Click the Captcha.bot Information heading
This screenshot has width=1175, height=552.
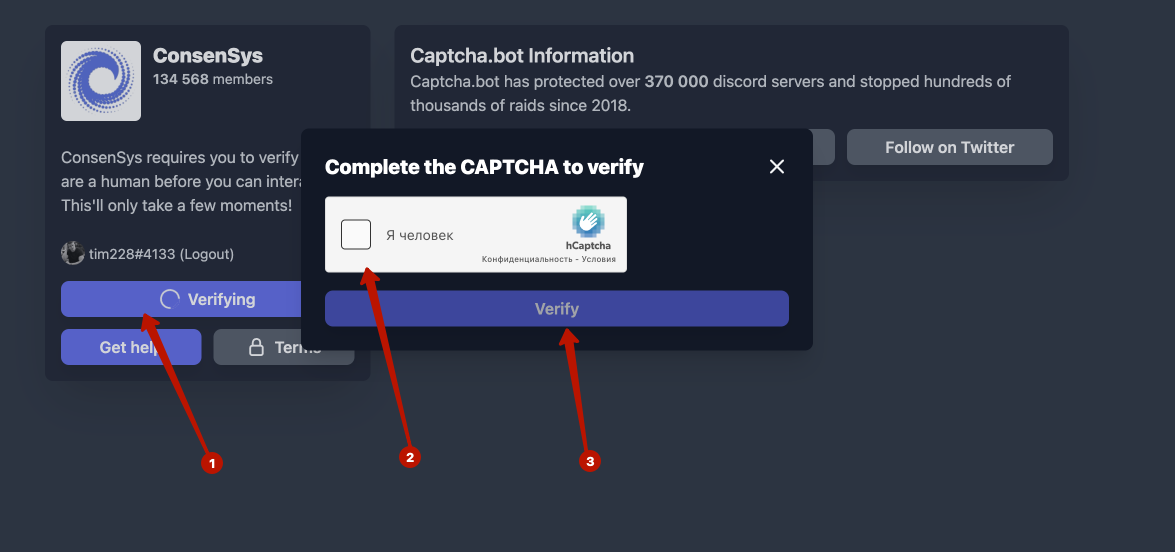click(x=522, y=56)
